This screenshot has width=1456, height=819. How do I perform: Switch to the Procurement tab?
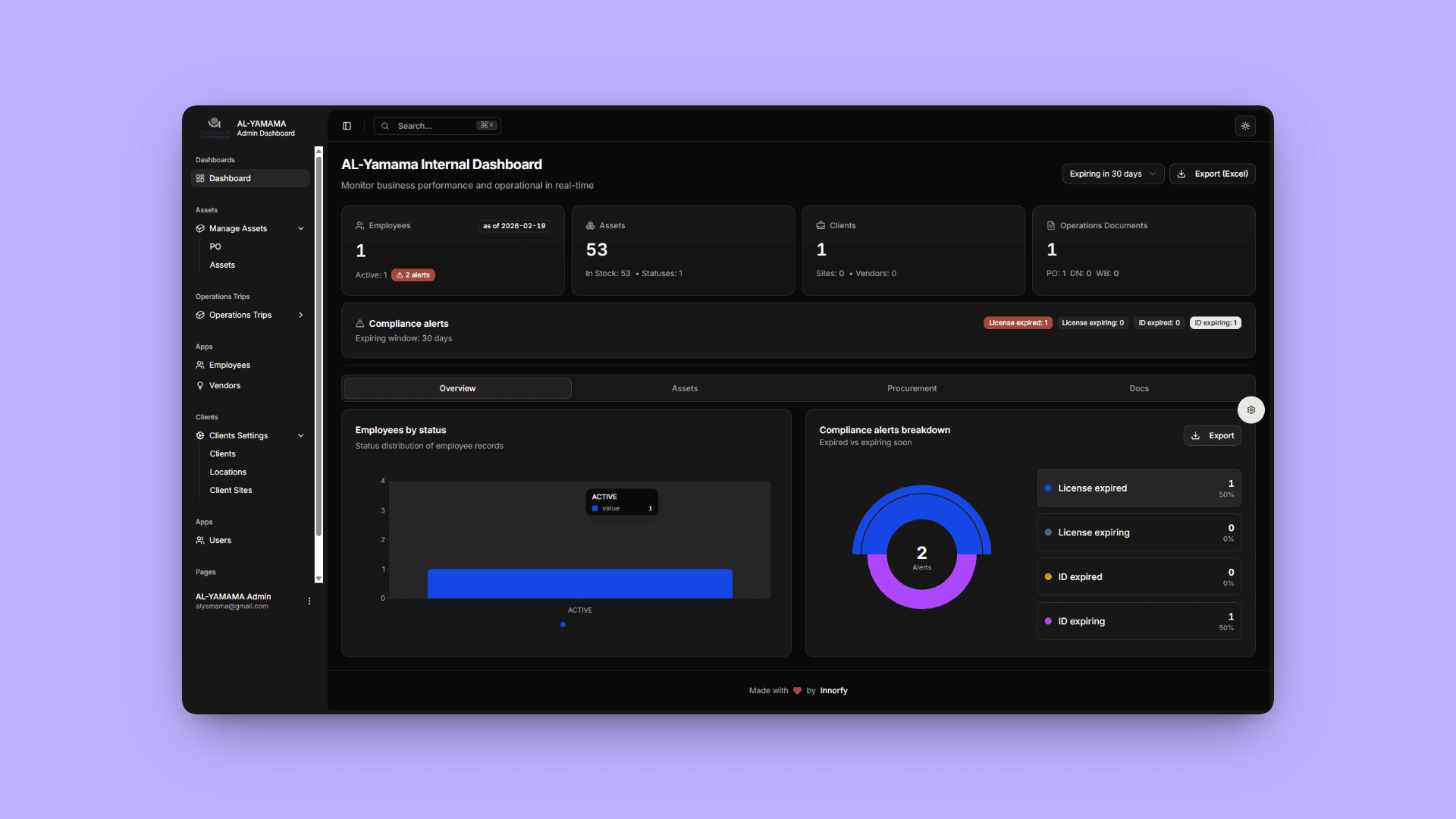tap(912, 388)
